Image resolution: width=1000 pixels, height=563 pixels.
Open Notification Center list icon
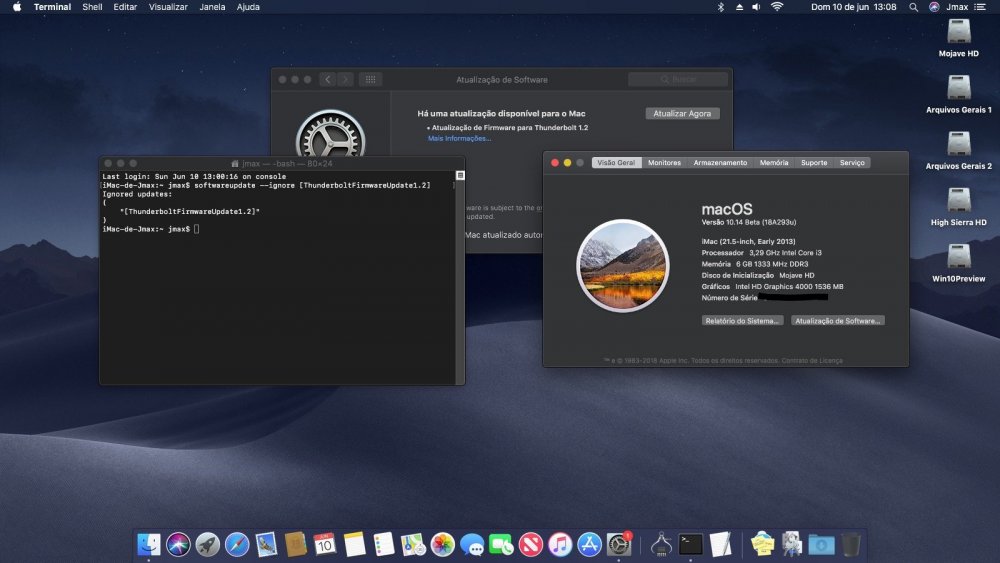(x=980, y=7)
